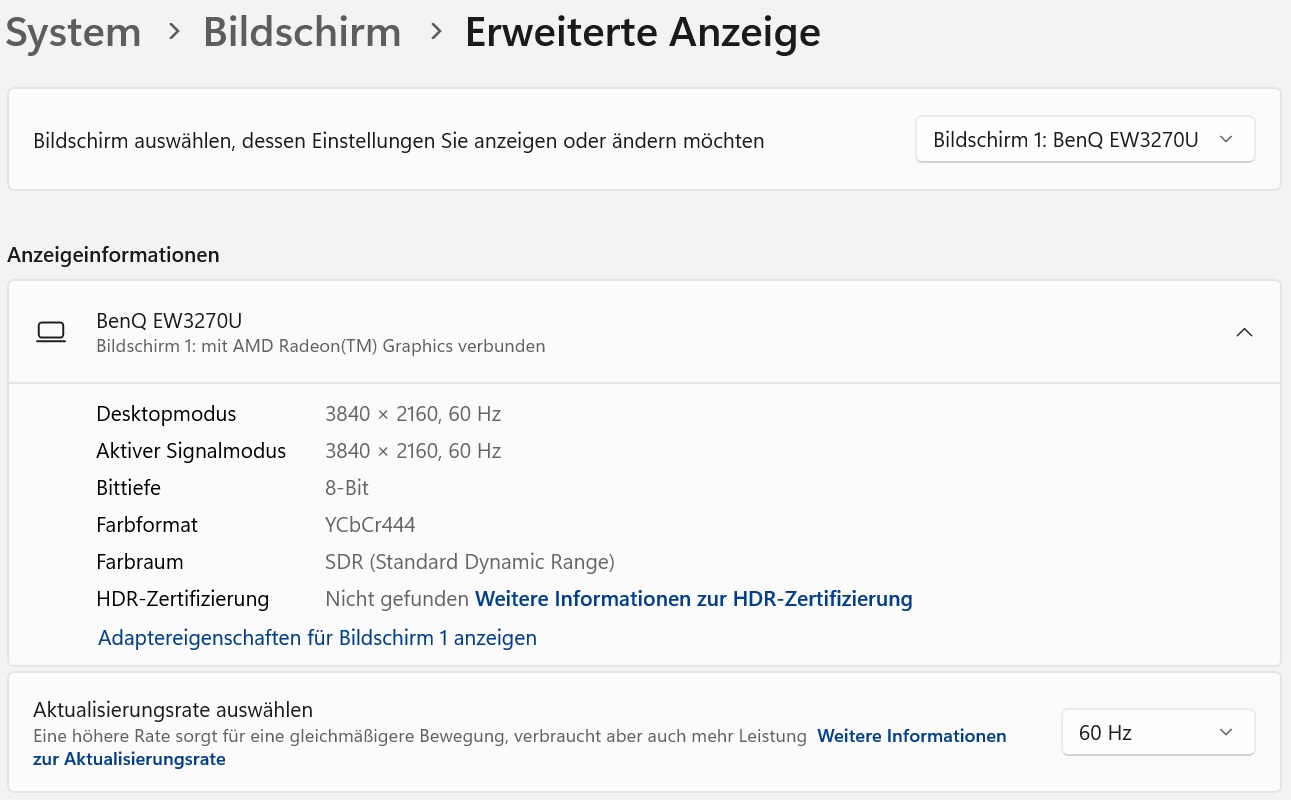Click the Erweiterte Anzeige page title
Image resolution: width=1291 pixels, height=800 pixels.
643,32
